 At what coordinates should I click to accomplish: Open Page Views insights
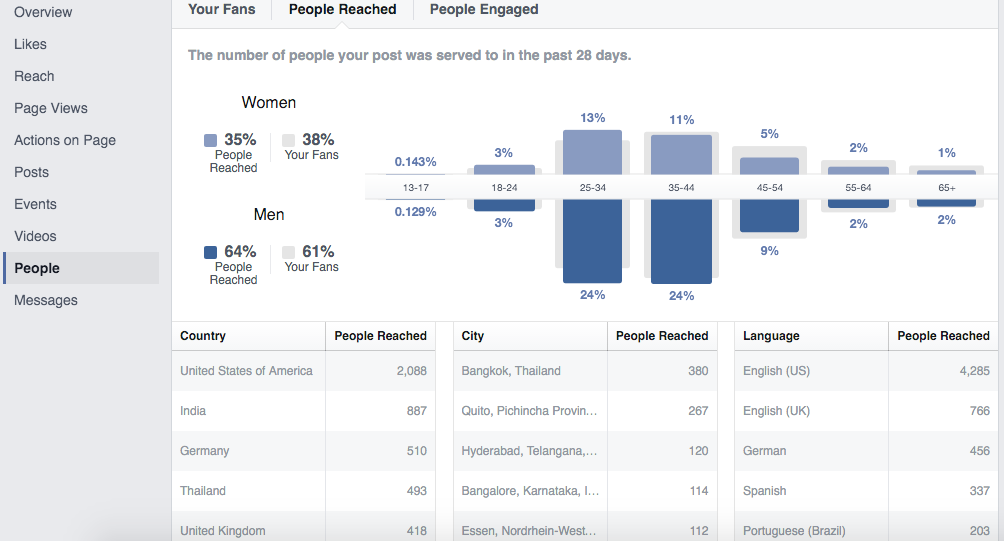(51, 108)
